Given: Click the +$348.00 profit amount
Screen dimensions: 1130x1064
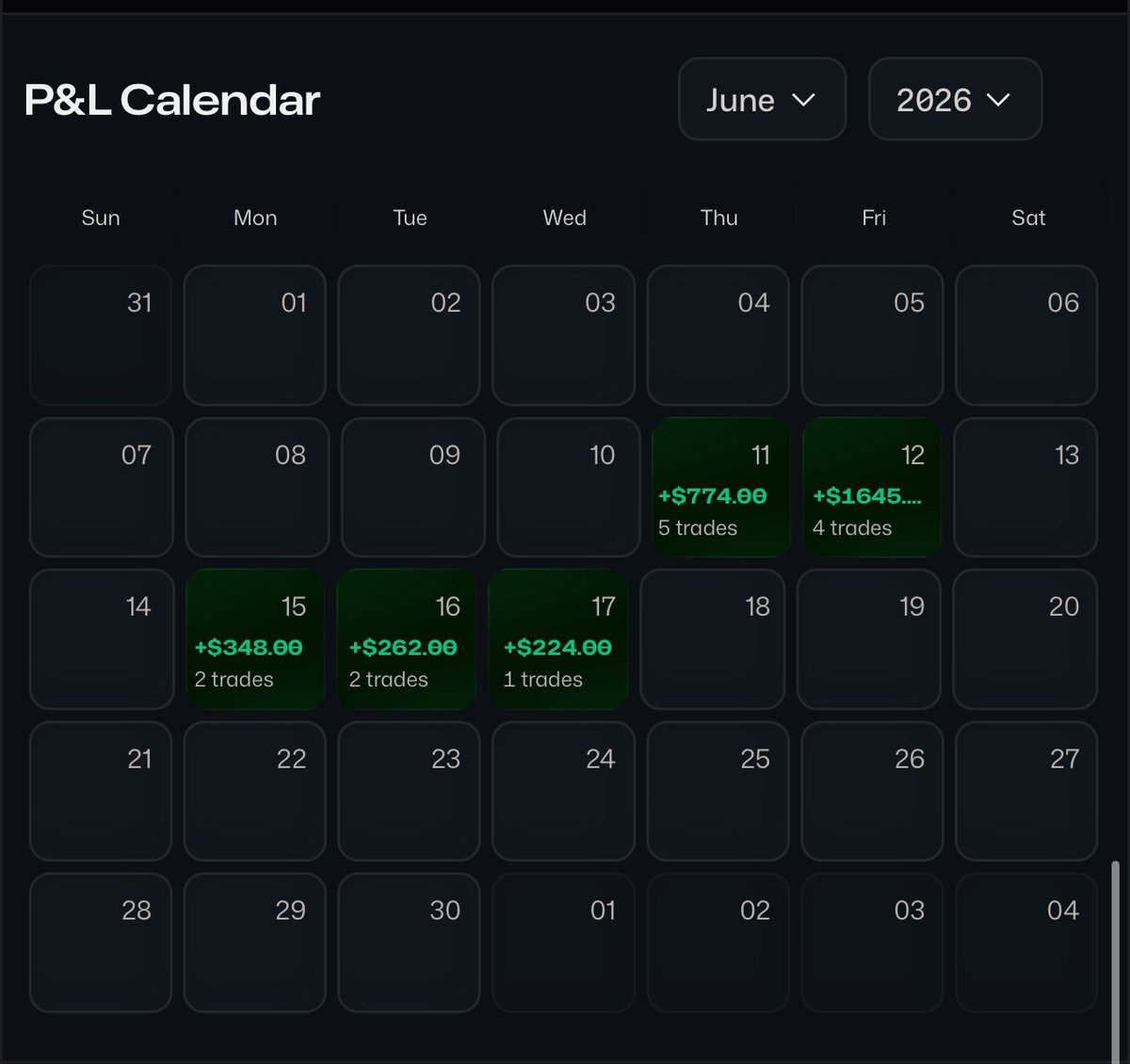Looking at the screenshot, I should point(249,648).
